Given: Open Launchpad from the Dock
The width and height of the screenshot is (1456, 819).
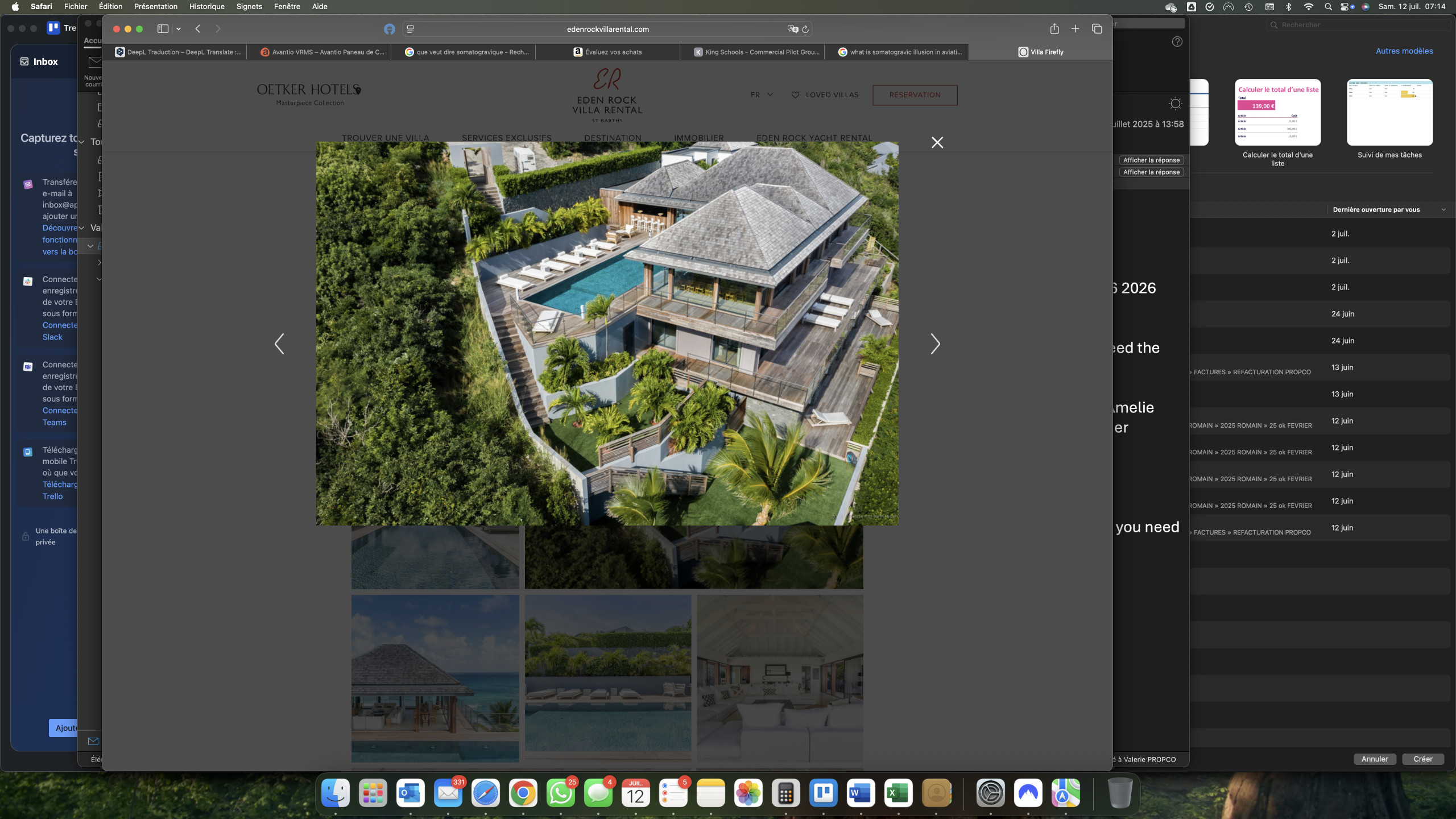Looking at the screenshot, I should 373,793.
